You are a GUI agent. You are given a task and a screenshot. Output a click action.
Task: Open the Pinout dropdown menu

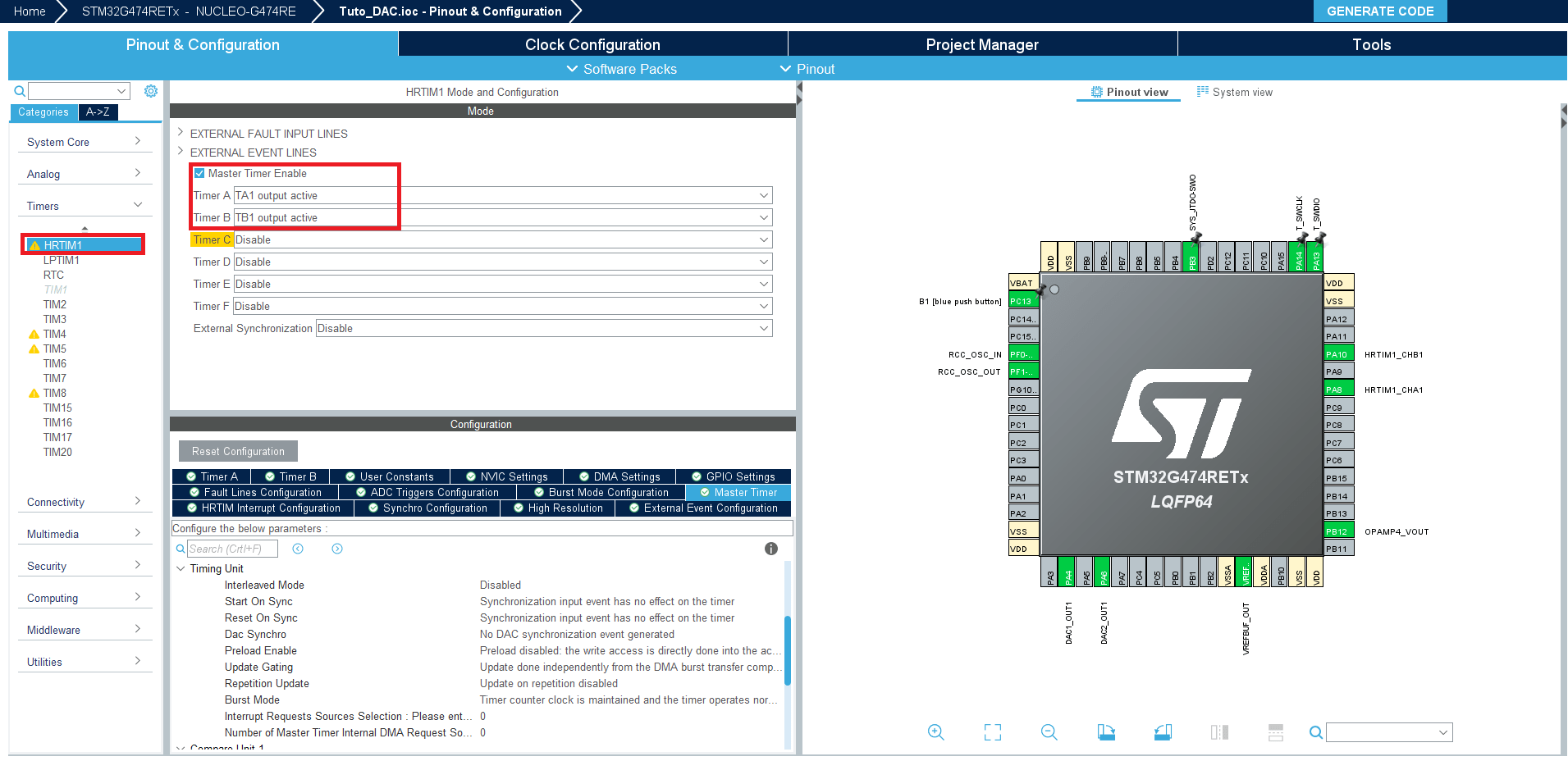[x=807, y=69]
